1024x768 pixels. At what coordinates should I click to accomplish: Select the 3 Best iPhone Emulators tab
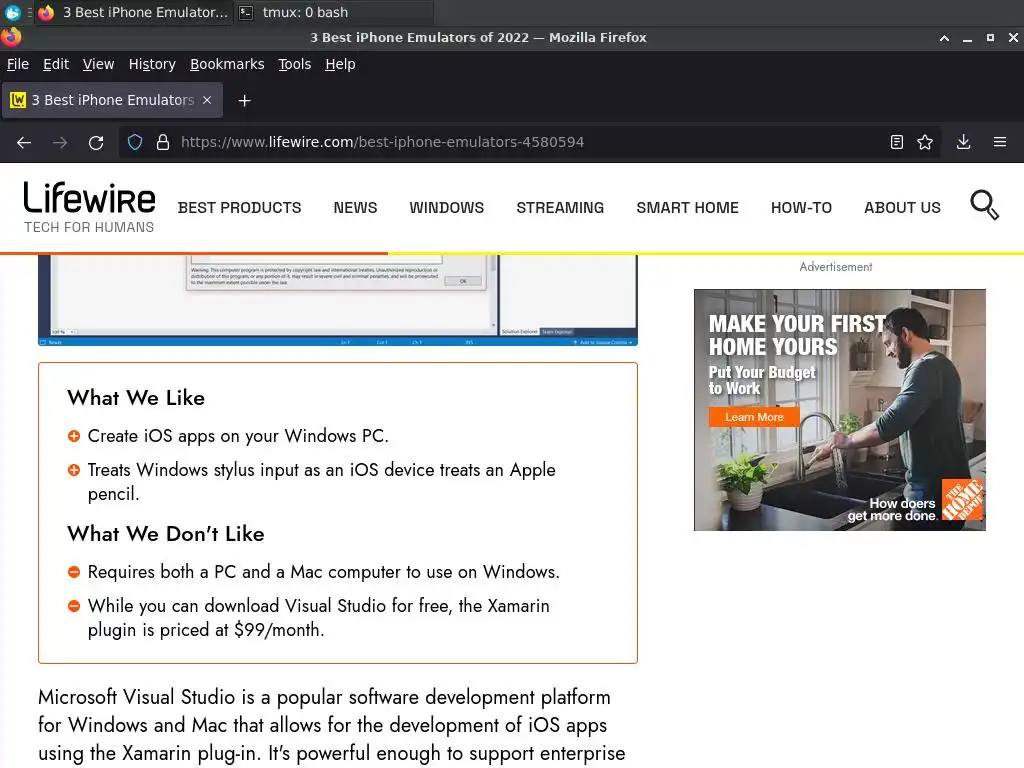(112, 100)
